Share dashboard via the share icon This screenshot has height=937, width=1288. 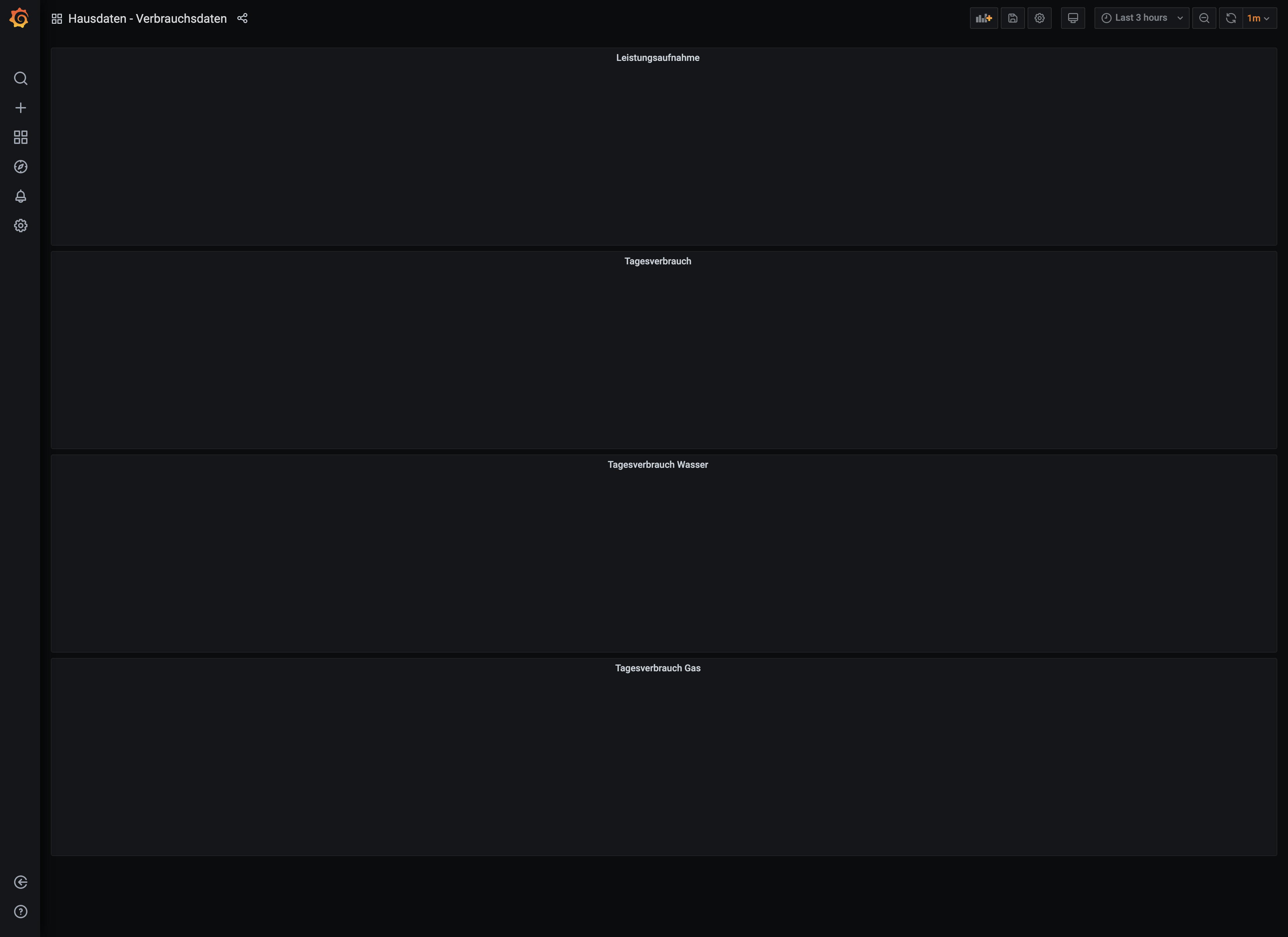pyautogui.click(x=242, y=18)
